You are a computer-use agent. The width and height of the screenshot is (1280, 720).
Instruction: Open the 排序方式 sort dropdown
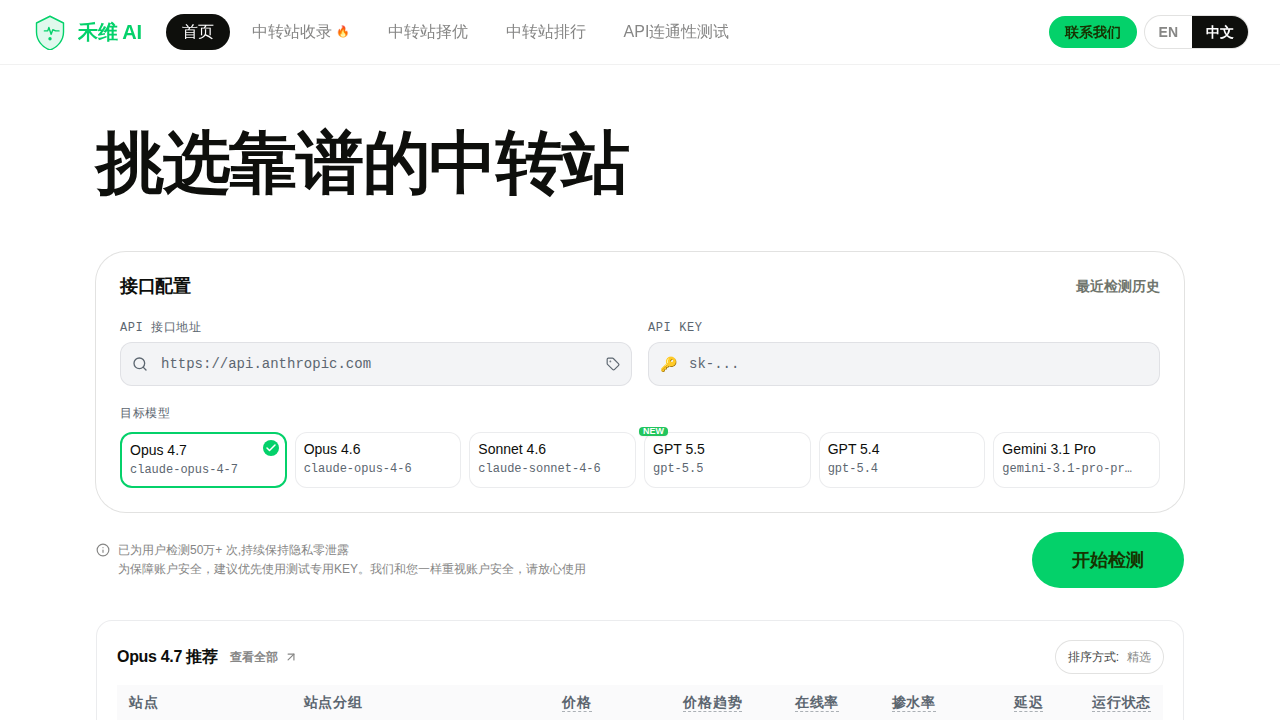(x=1109, y=657)
